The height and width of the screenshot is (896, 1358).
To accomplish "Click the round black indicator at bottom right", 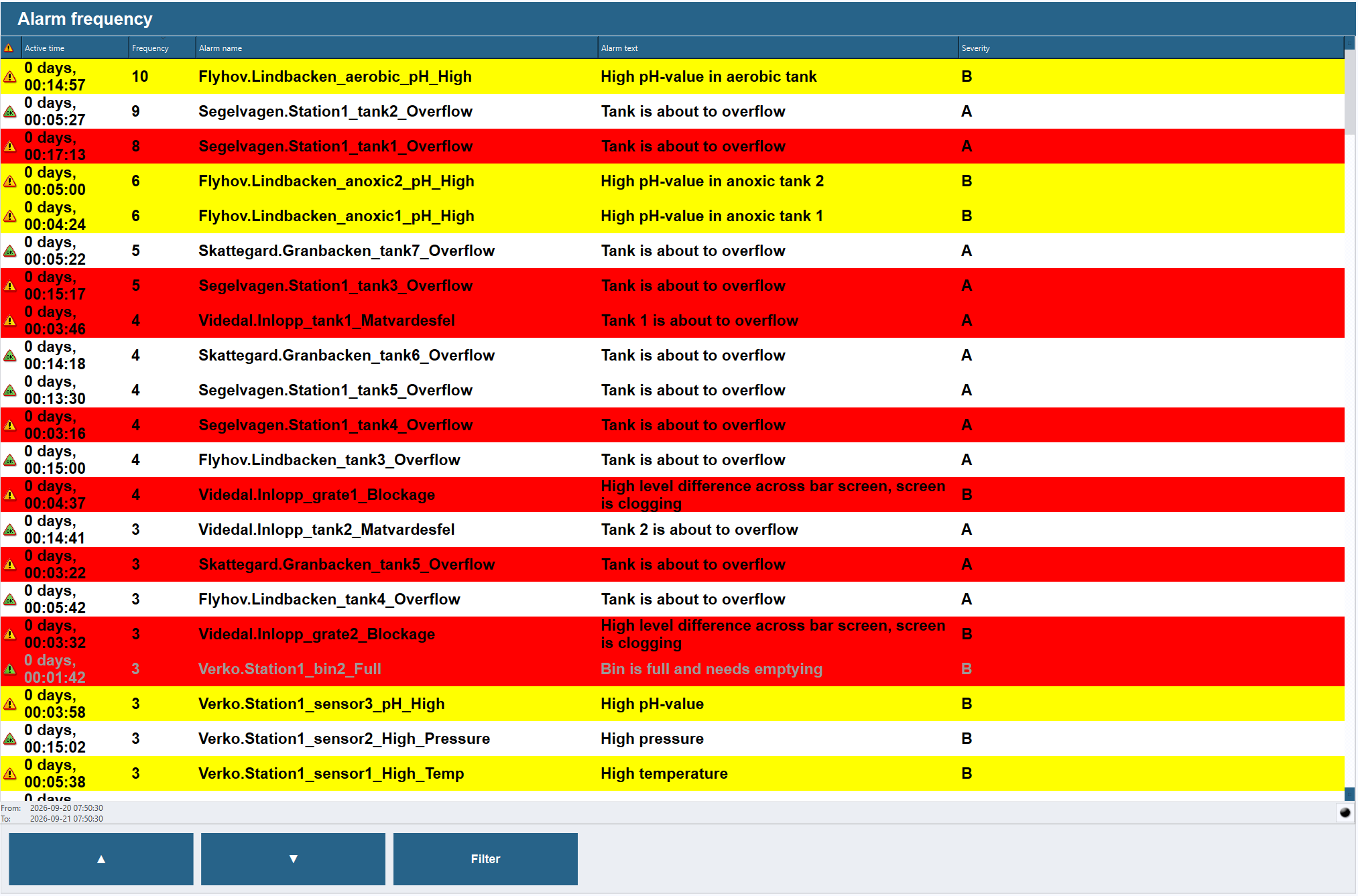I will tap(1345, 813).
